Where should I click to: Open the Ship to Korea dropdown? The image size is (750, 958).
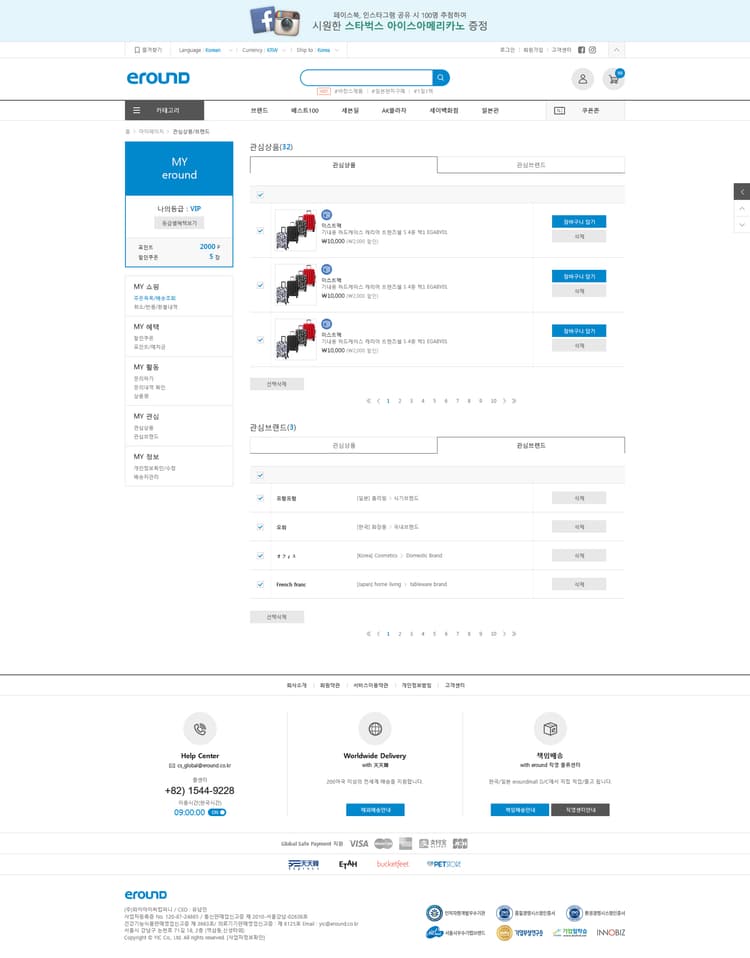click(x=318, y=50)
